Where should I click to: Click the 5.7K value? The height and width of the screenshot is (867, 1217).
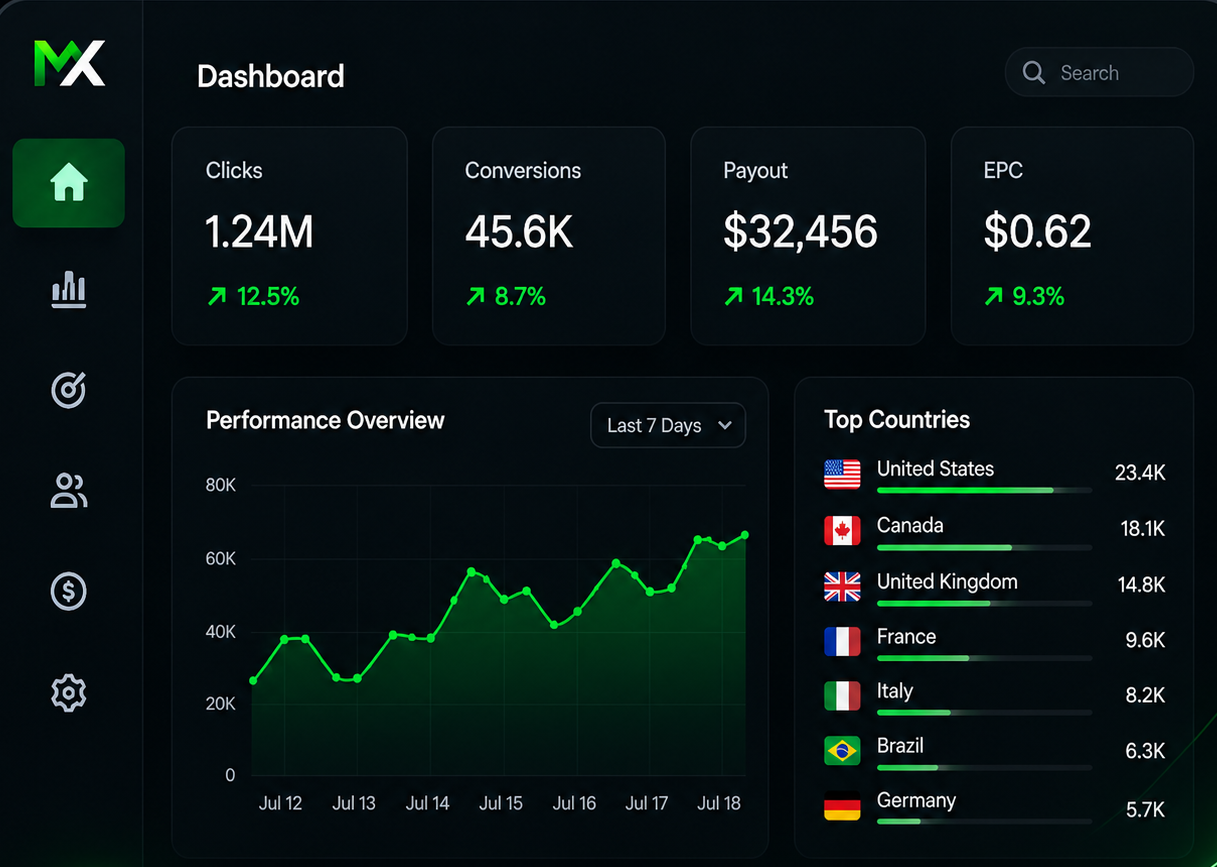pyautogui.click(x=1146, y=810)
